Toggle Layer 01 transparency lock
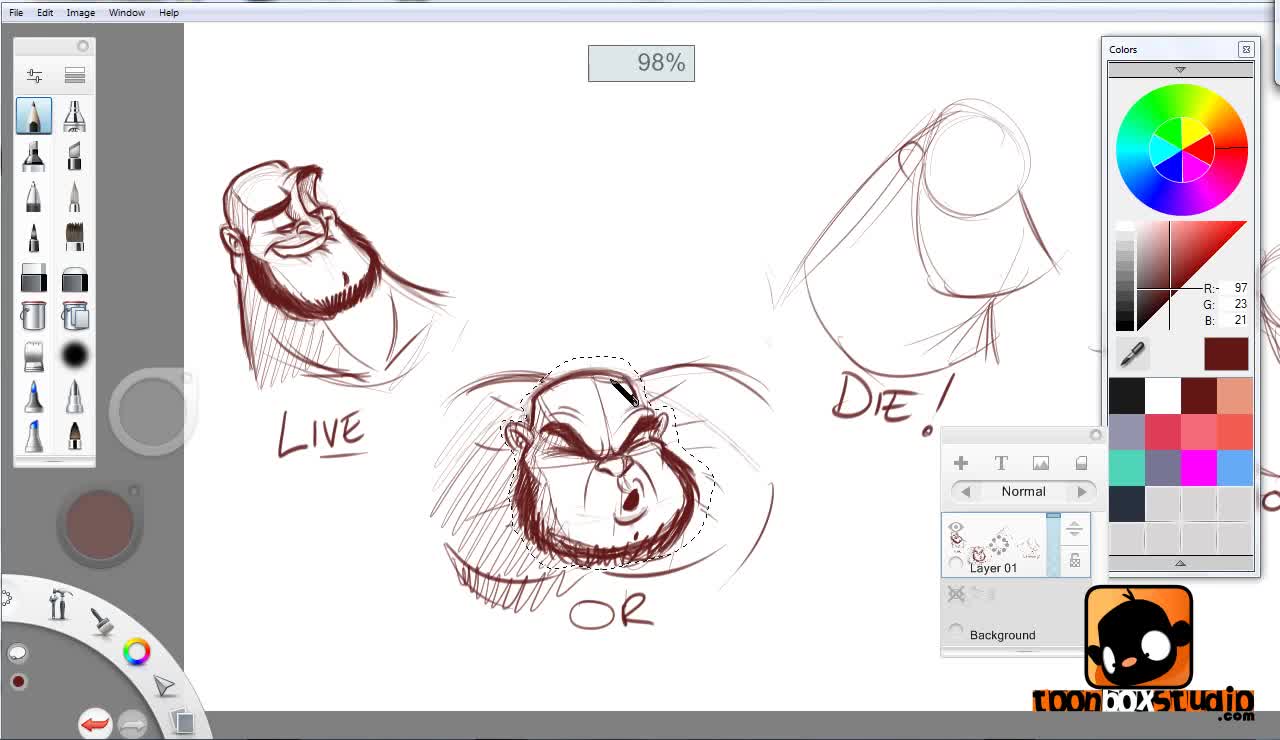This screenshot has width=1280, height=740. click(x=1075, y=561)
